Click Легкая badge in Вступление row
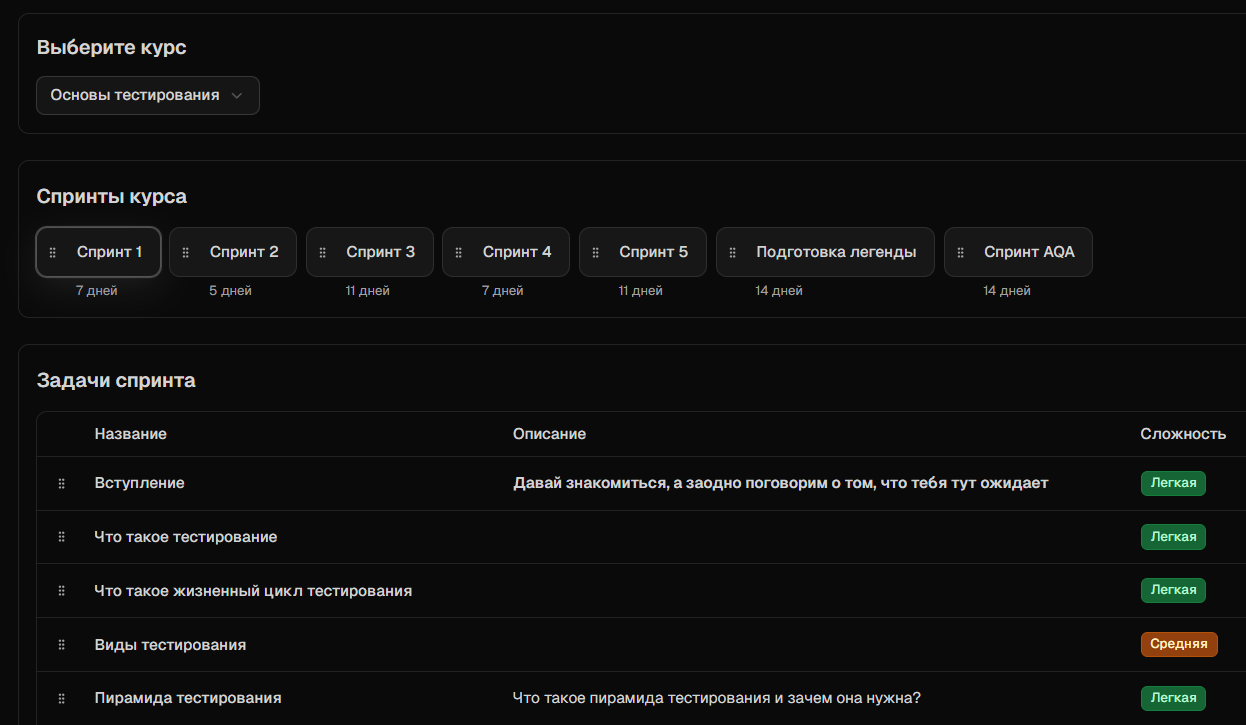Viewport: 1246px width, 725px height. 1173,483
